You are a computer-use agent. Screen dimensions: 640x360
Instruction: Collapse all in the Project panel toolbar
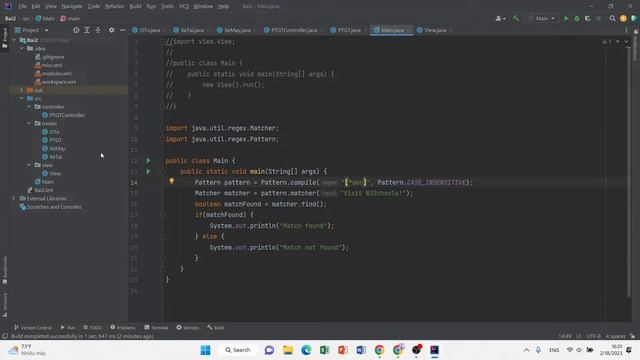98,30
